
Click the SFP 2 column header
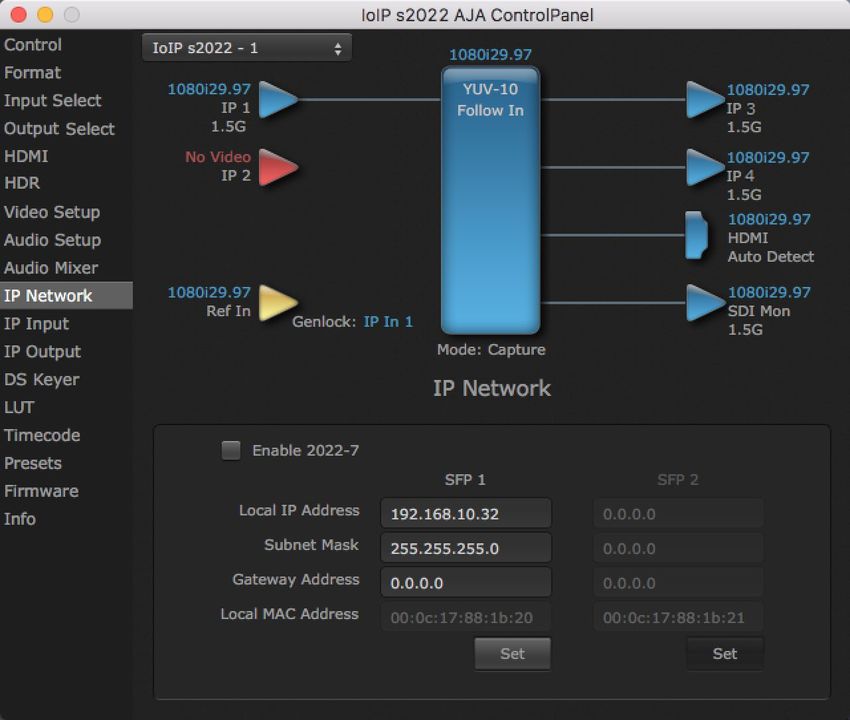coord(678,479)
